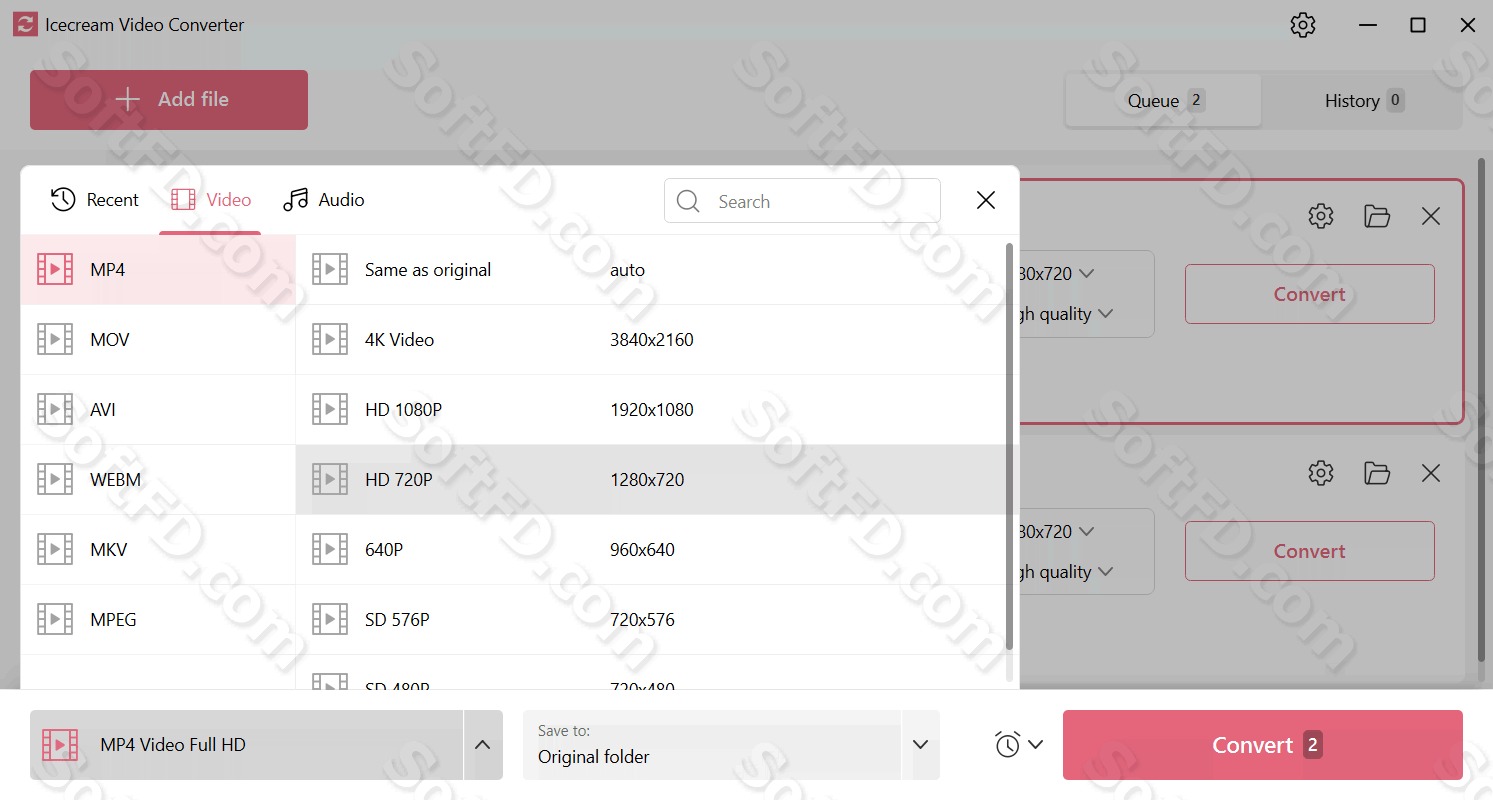The width and height of the screenshot is (1493, 800).
Task: Click the 1920x1080 resolution value
Action: (x=652, y=410)
